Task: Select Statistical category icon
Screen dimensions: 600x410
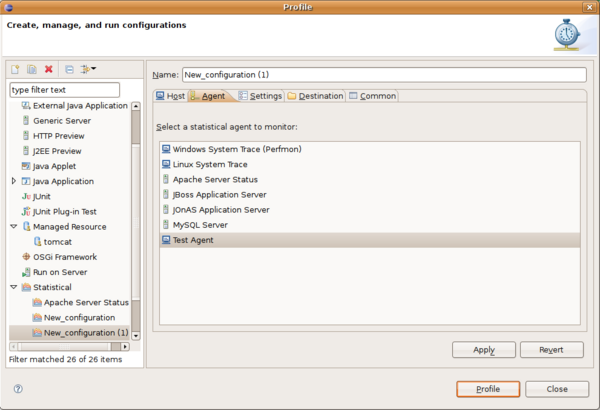Action: (26, 287)
